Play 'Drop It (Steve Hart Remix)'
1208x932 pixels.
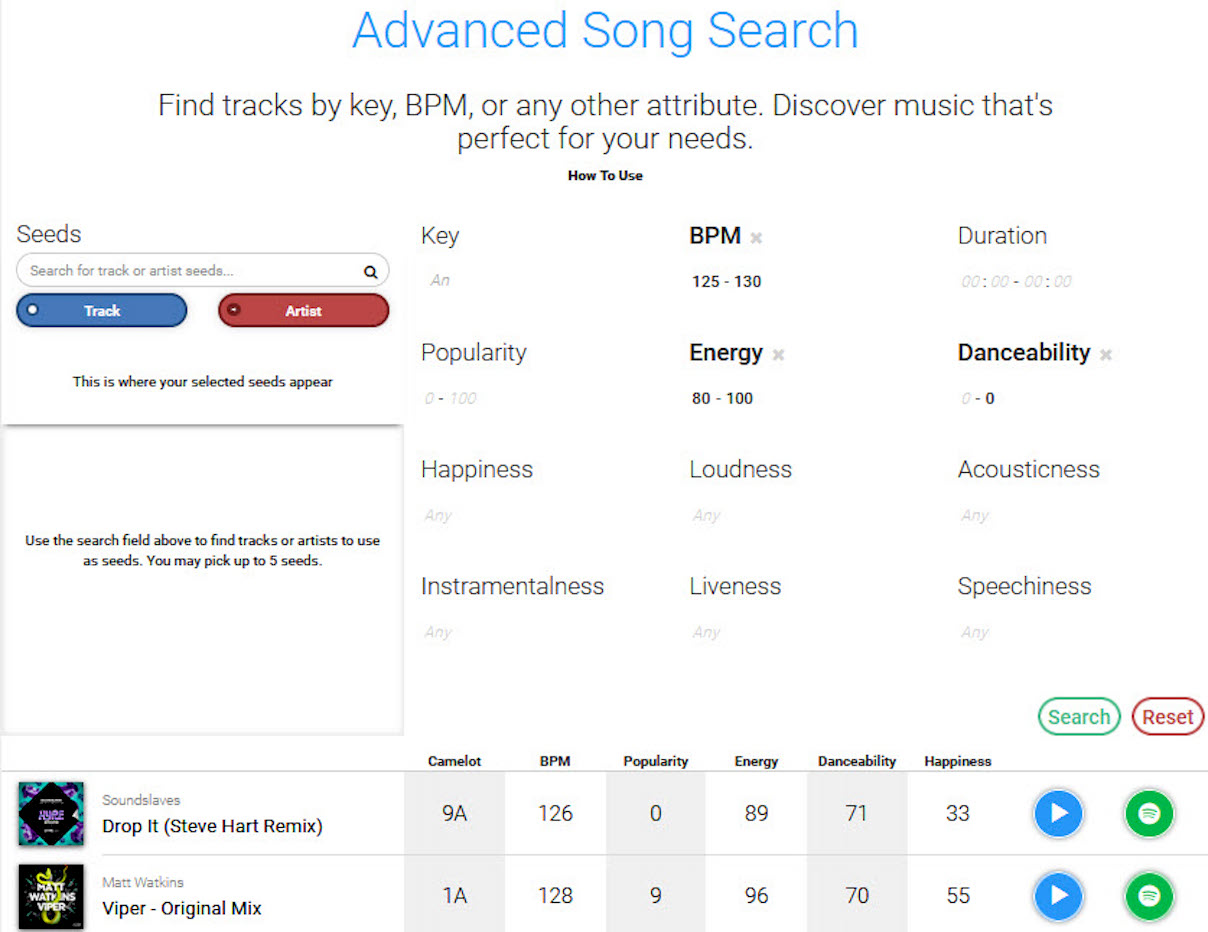click(1058, 813)
